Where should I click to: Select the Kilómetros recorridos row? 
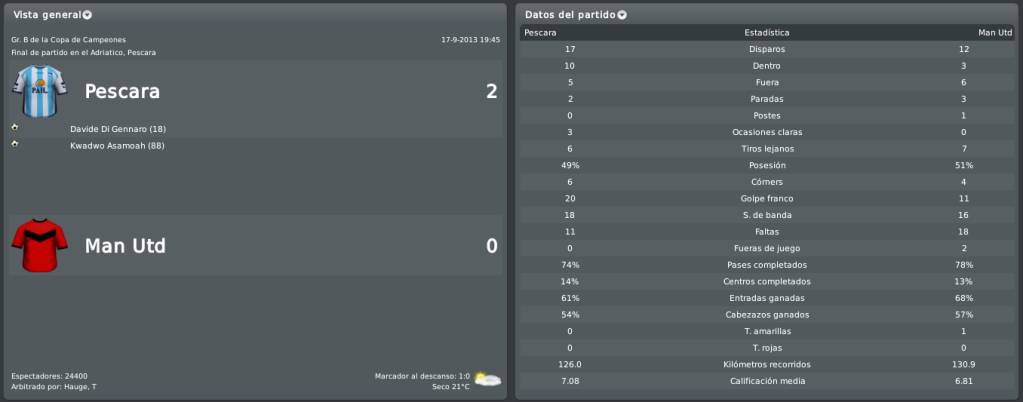click(x=767, y=365)
